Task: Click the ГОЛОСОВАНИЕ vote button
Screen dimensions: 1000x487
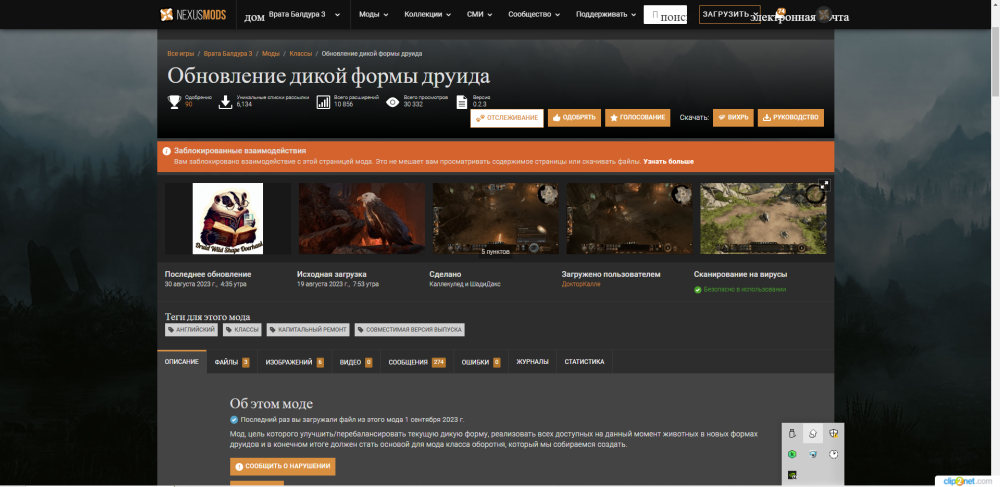Action: pos(637,118)
